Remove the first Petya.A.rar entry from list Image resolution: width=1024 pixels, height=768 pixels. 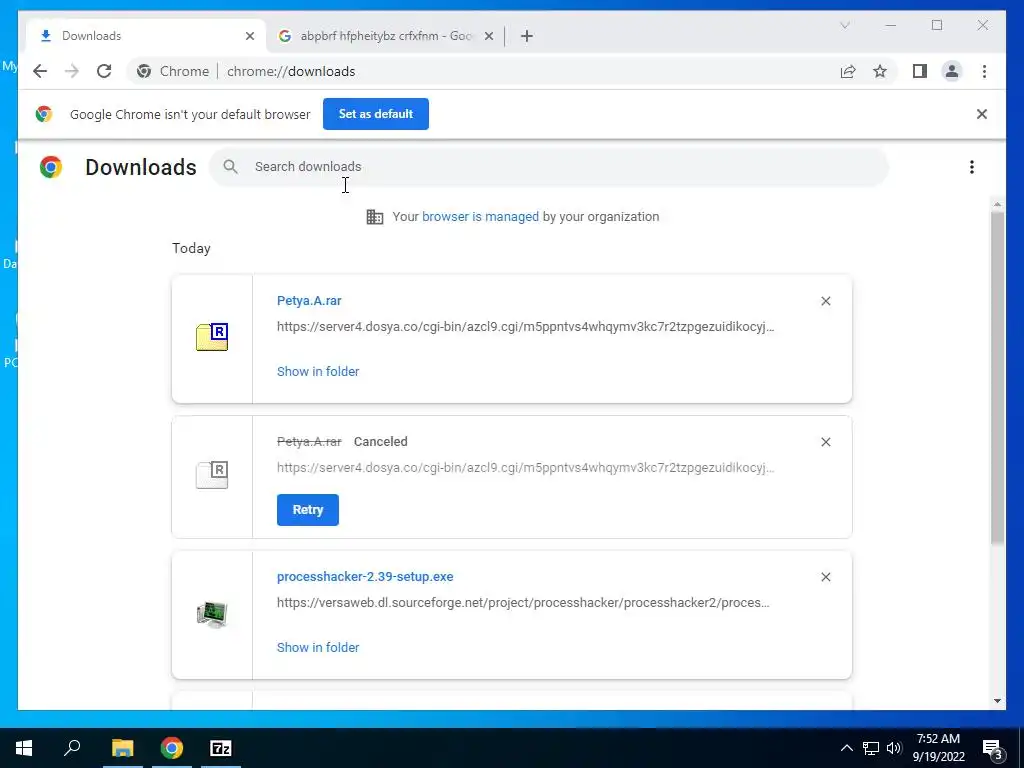825,301
